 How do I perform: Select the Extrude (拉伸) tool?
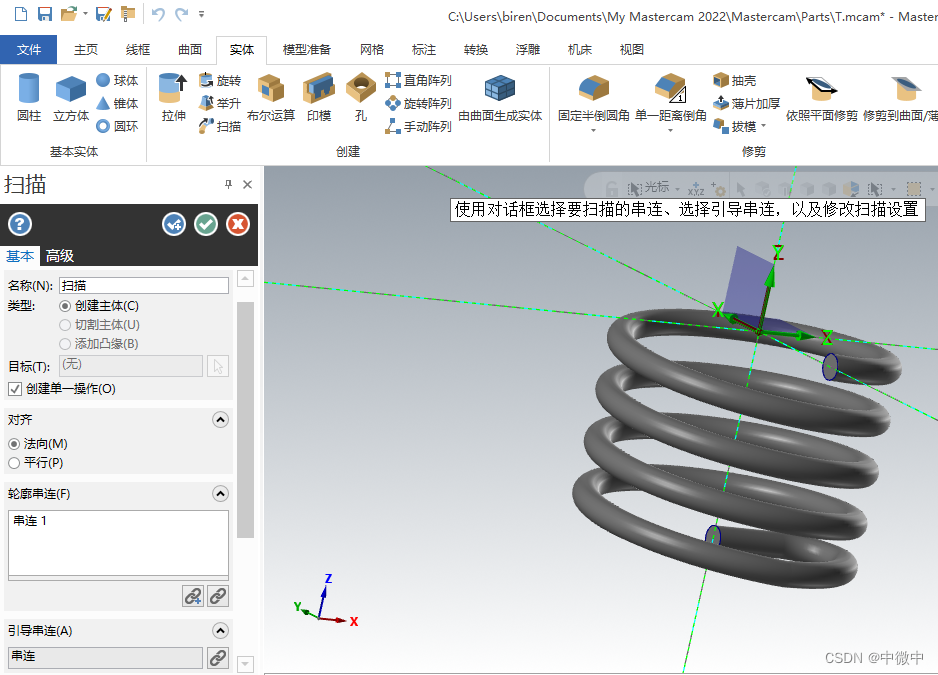[173, 98]
